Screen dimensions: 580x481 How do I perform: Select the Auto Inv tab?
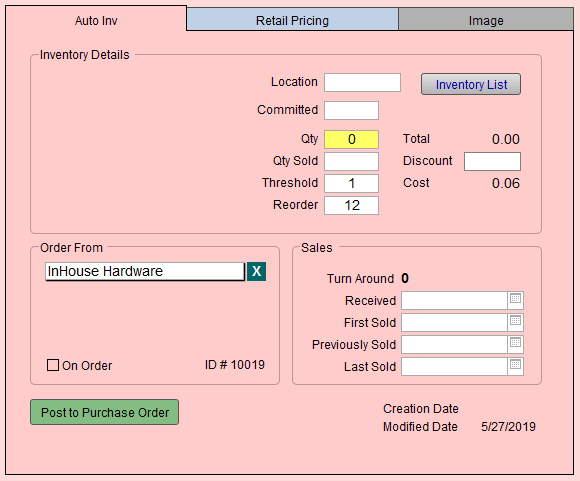tap(96, 20)
